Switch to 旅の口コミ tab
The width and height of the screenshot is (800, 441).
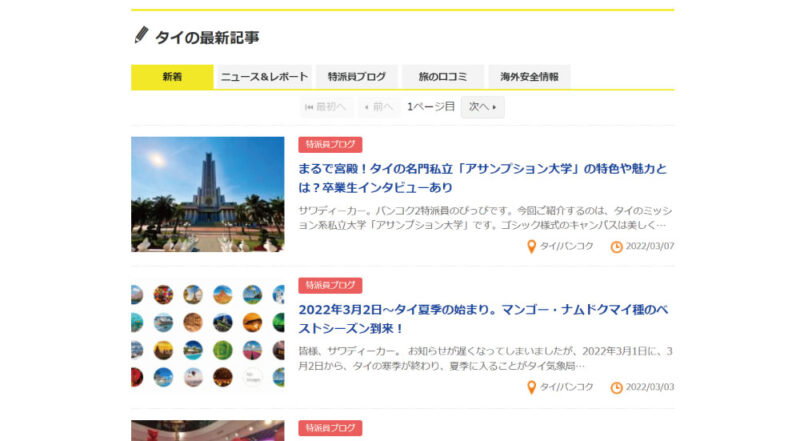[443, 77]
